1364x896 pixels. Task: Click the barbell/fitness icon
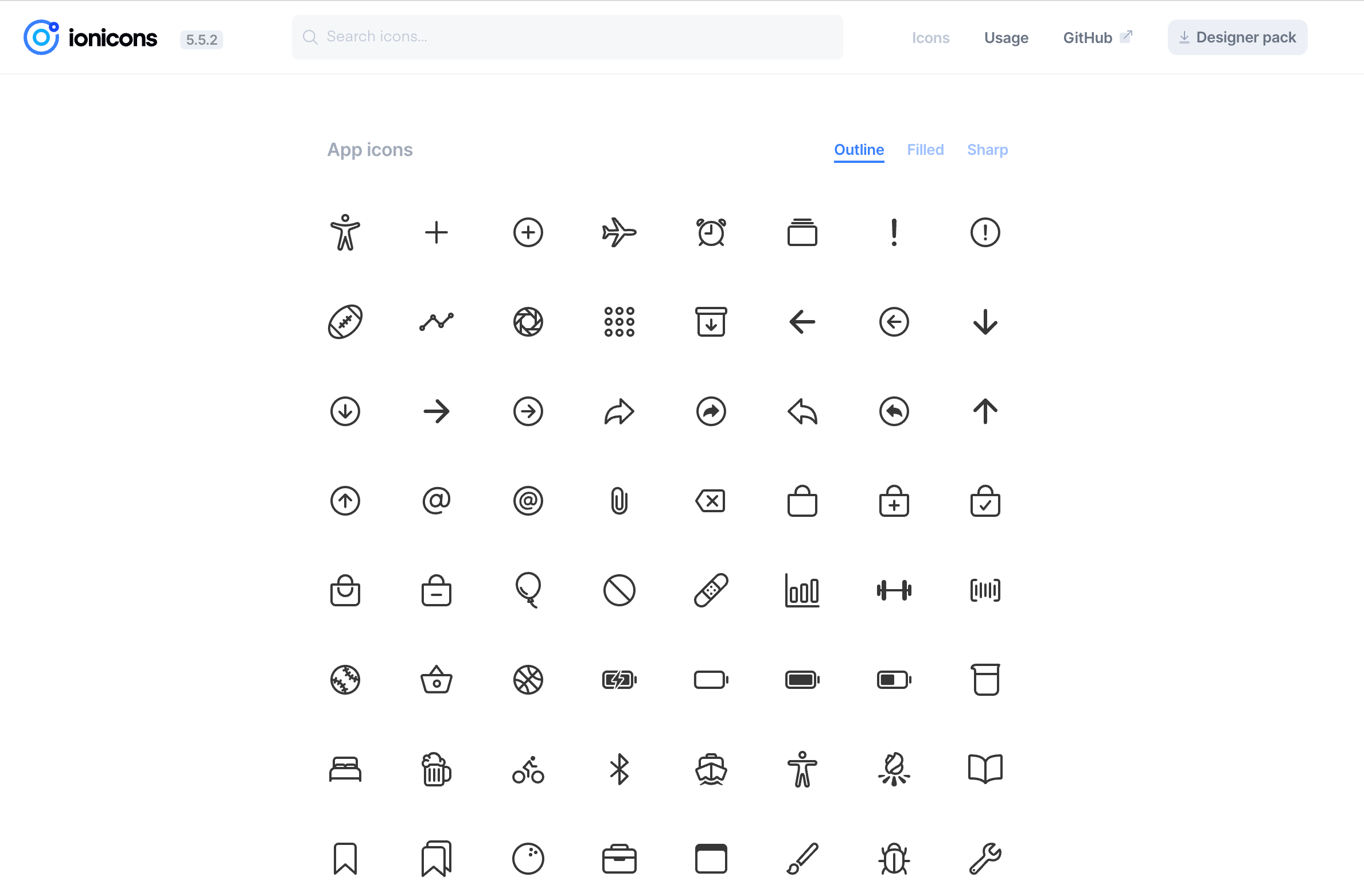pyautogui.click(x=893, y=590)
